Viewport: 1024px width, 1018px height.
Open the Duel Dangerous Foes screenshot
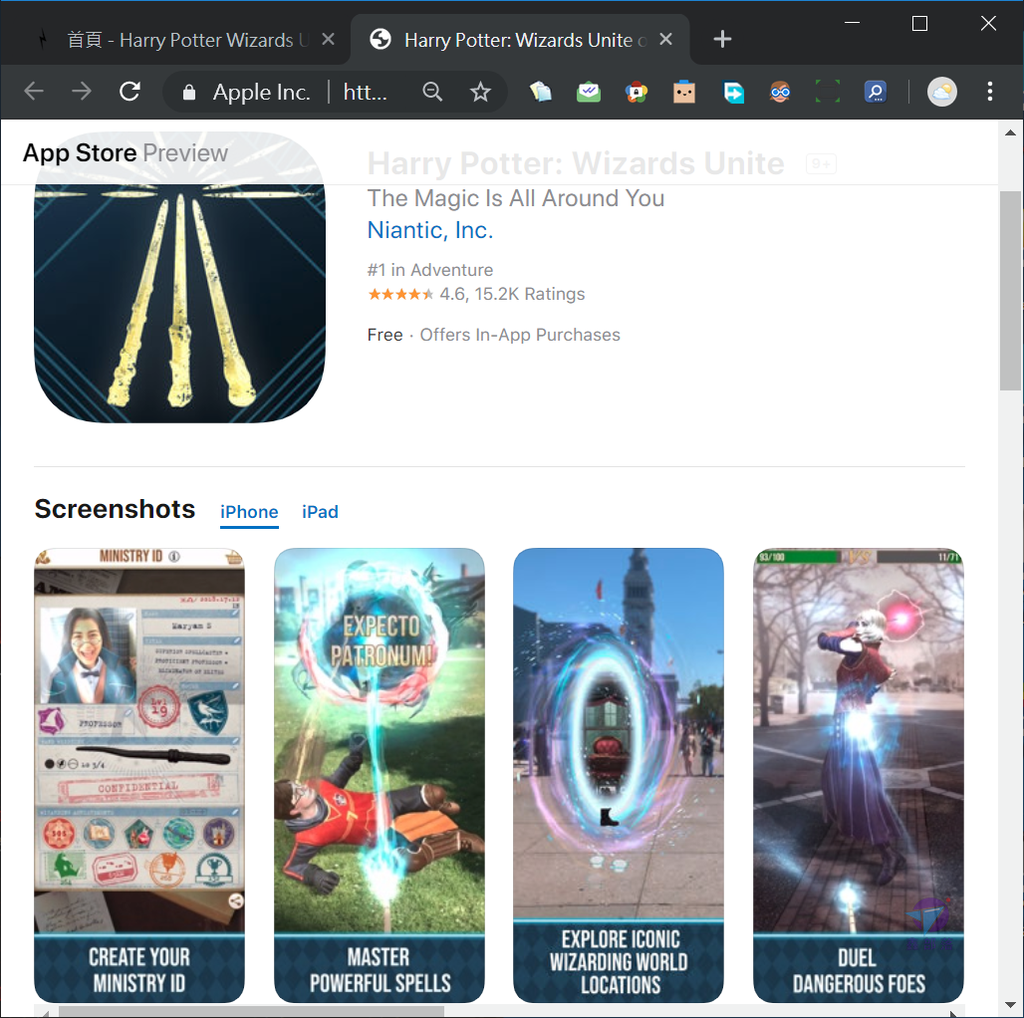[x=858, y=775]
